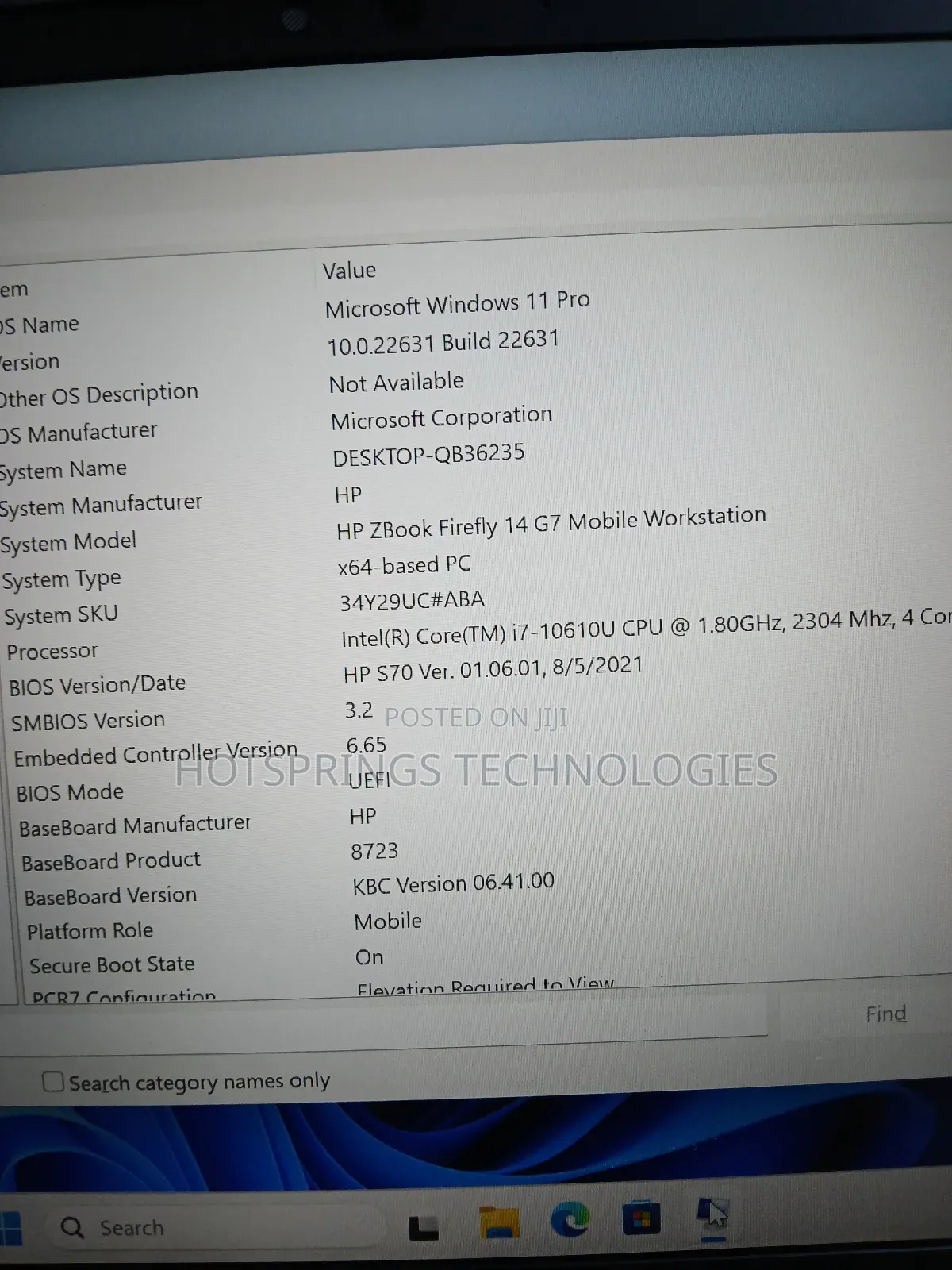Select the Processor row label
Screen dimensions: 952x1270
coord(52,652)
